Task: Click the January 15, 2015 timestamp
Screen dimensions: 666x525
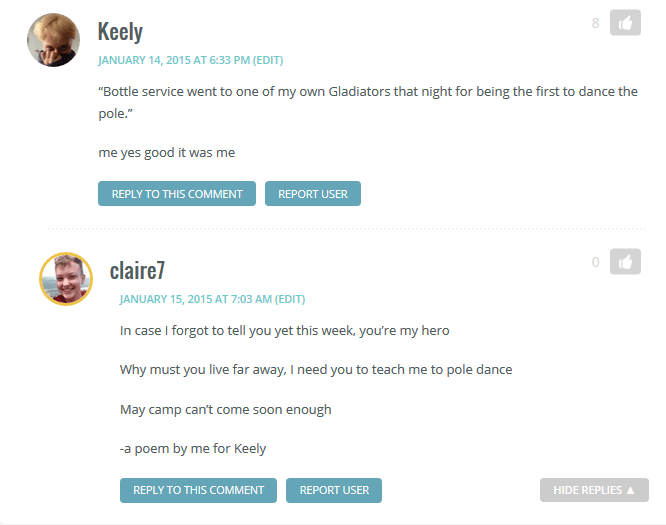Action: (x=195, y=299)
